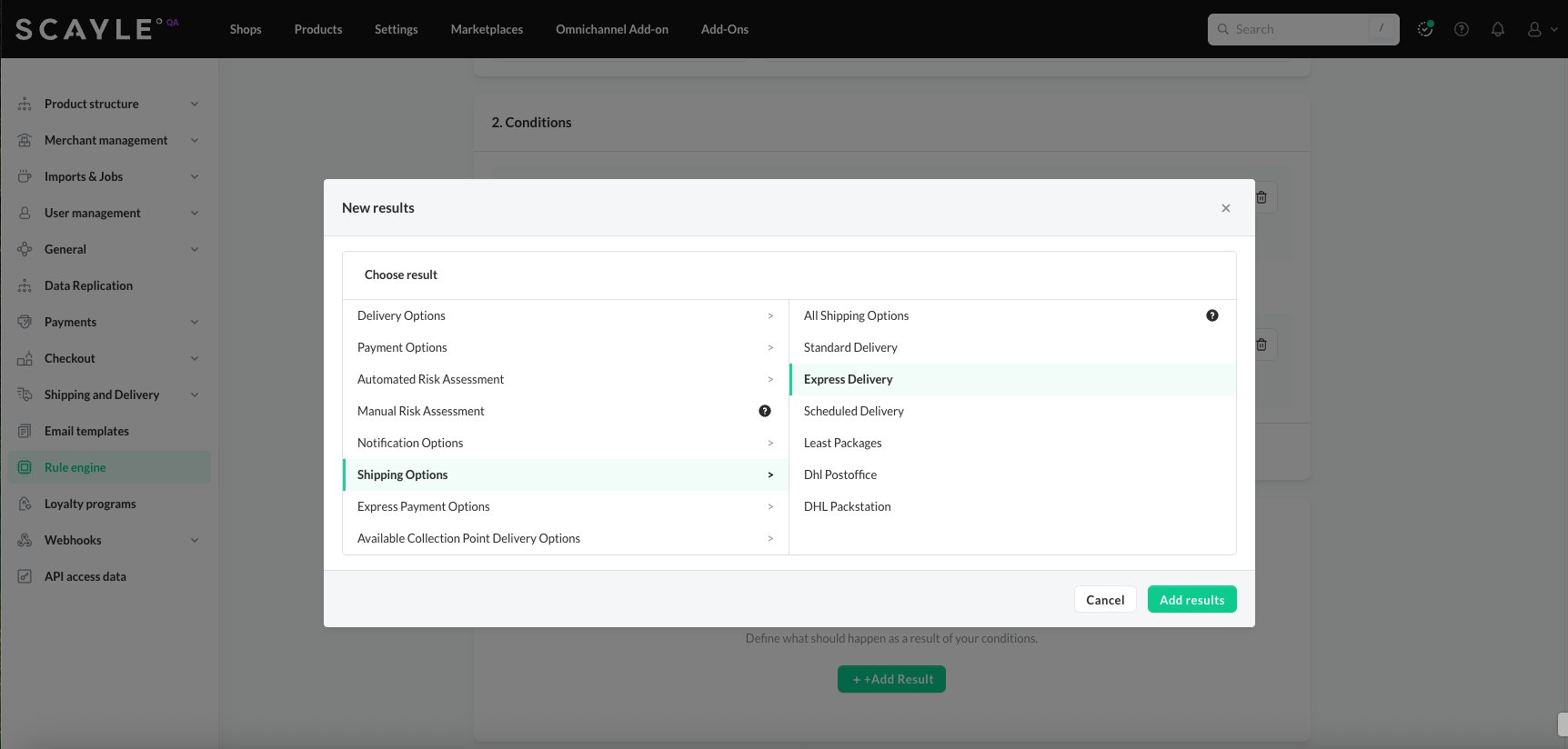
Task: Cancel the New results dialog
Action: 1104,600
